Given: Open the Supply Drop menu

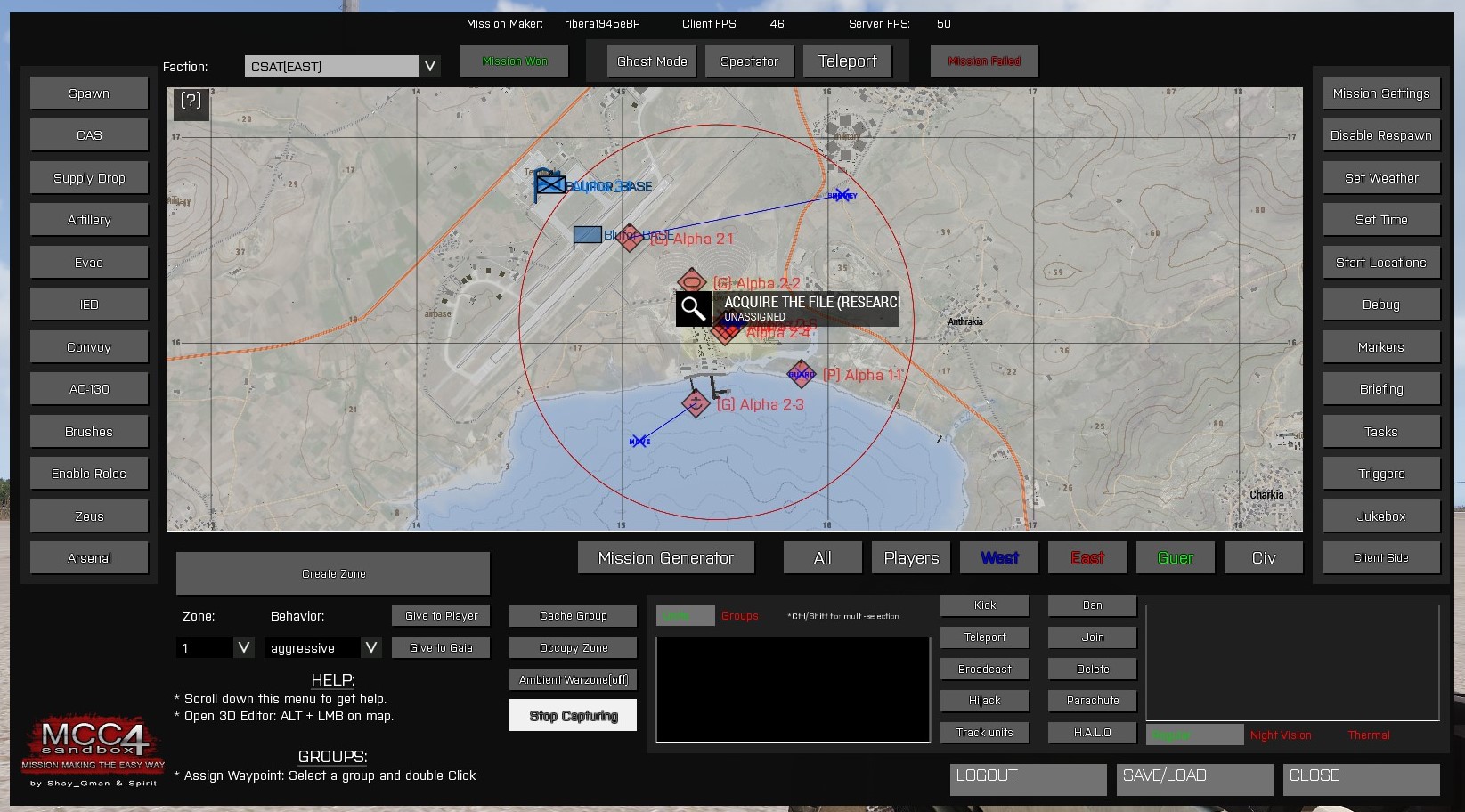Looking at the screenshot, I should [x=89, y=178].
